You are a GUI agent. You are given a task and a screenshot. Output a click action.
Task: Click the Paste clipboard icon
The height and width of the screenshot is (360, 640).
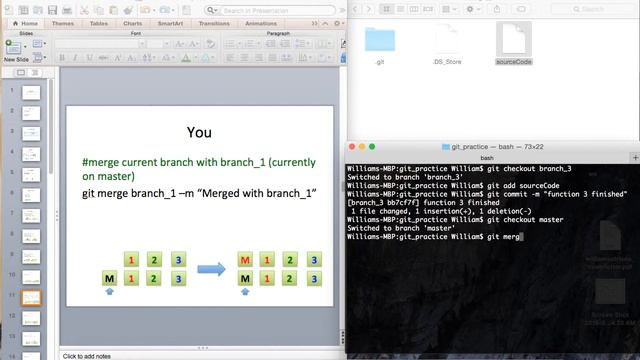[x=113, y=10]
